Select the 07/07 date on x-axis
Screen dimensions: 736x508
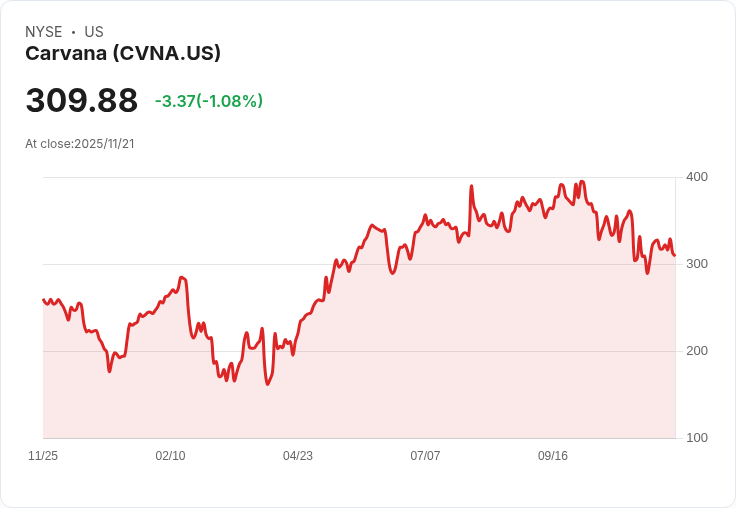[x=425, y=456]
